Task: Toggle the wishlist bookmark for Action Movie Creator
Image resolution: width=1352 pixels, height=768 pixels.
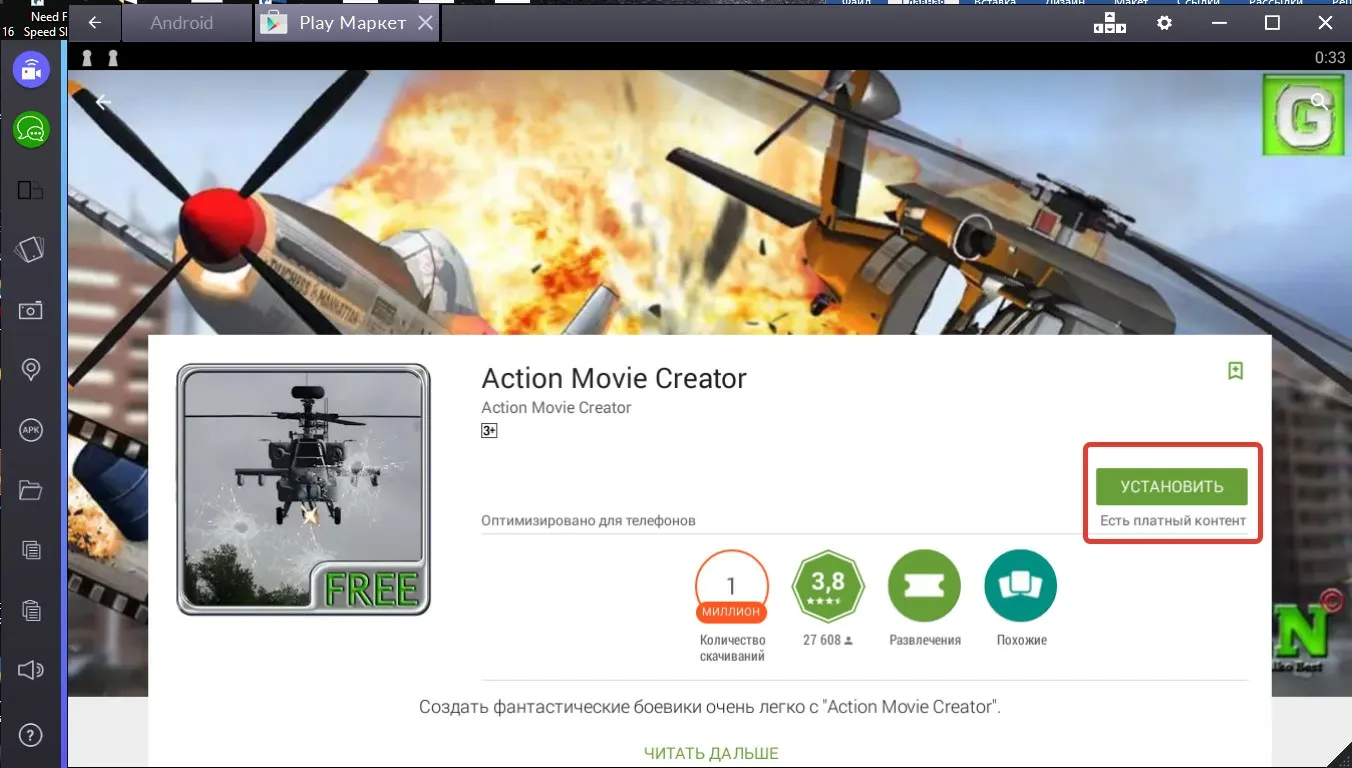Action: click(1235, 371)
